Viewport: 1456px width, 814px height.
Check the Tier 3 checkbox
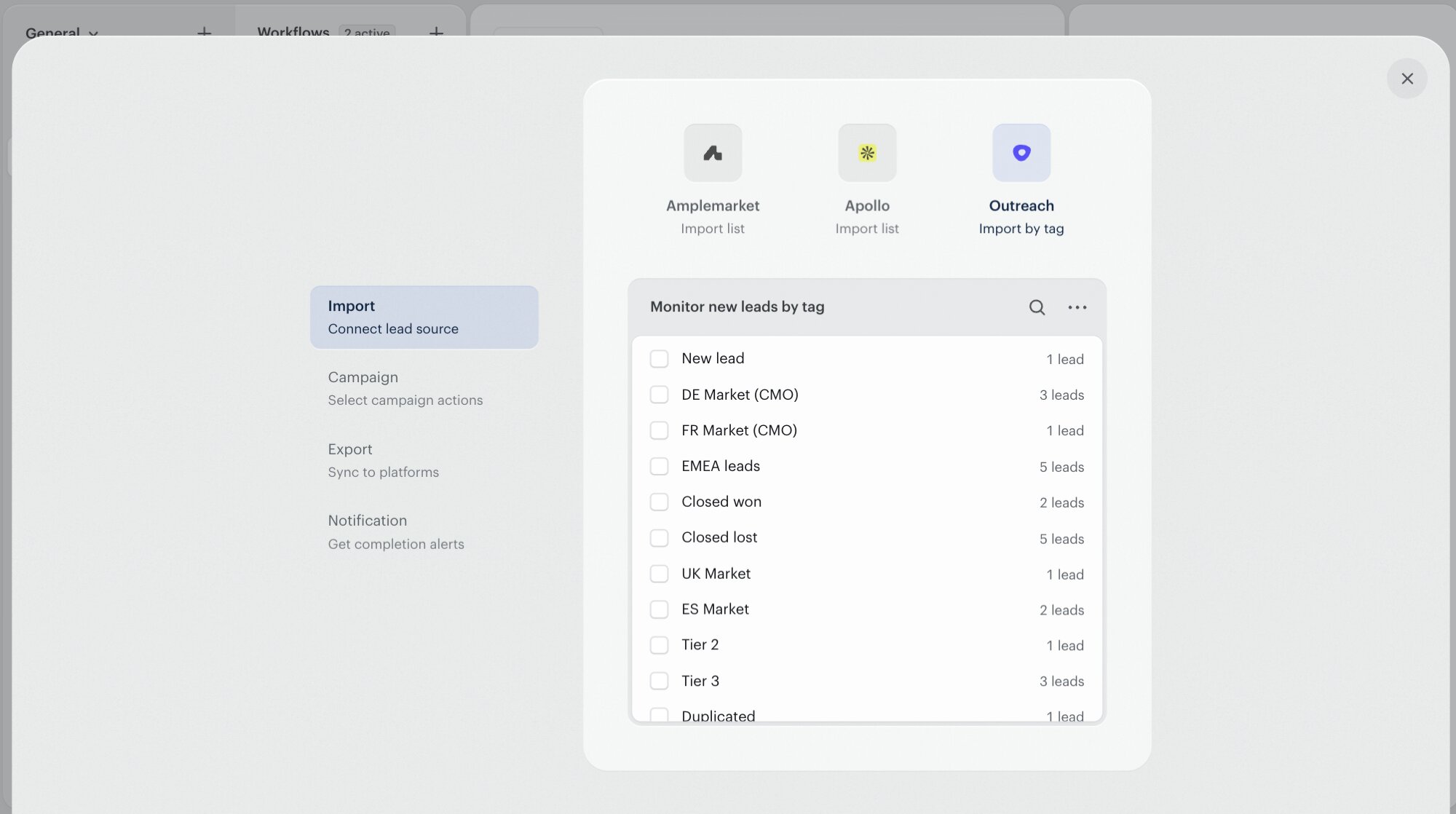(659, 681)
